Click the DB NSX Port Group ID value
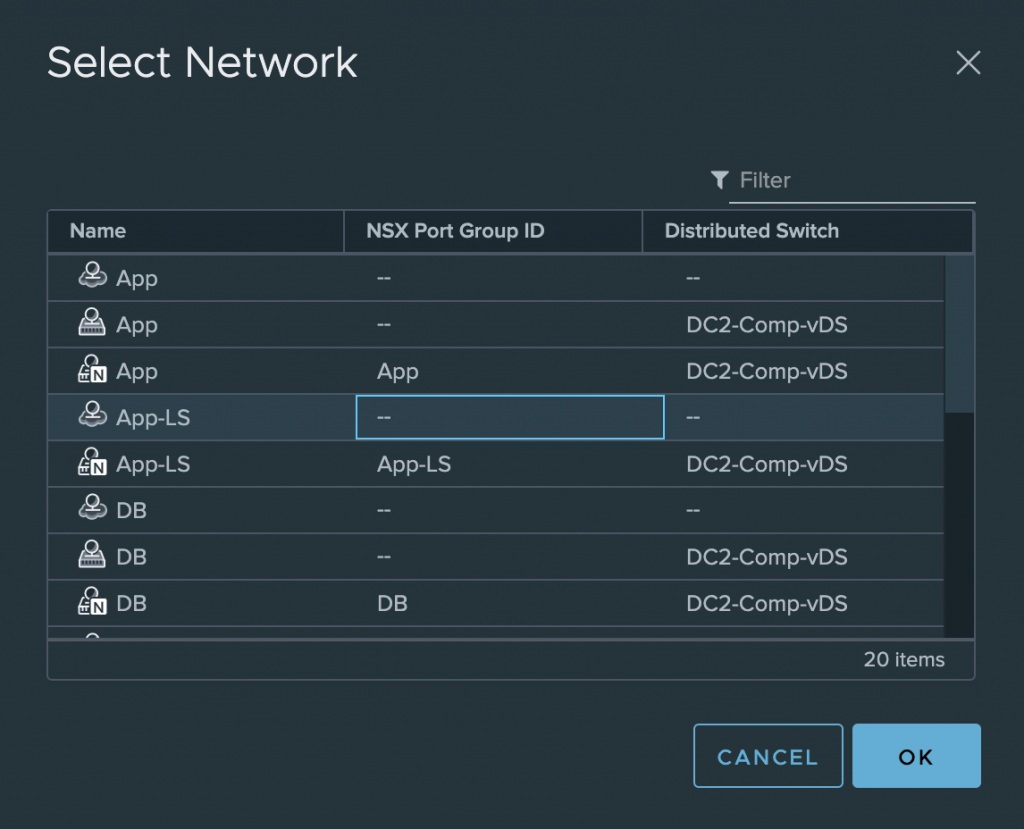1024x829 pixels. click(x=392, y=603)
